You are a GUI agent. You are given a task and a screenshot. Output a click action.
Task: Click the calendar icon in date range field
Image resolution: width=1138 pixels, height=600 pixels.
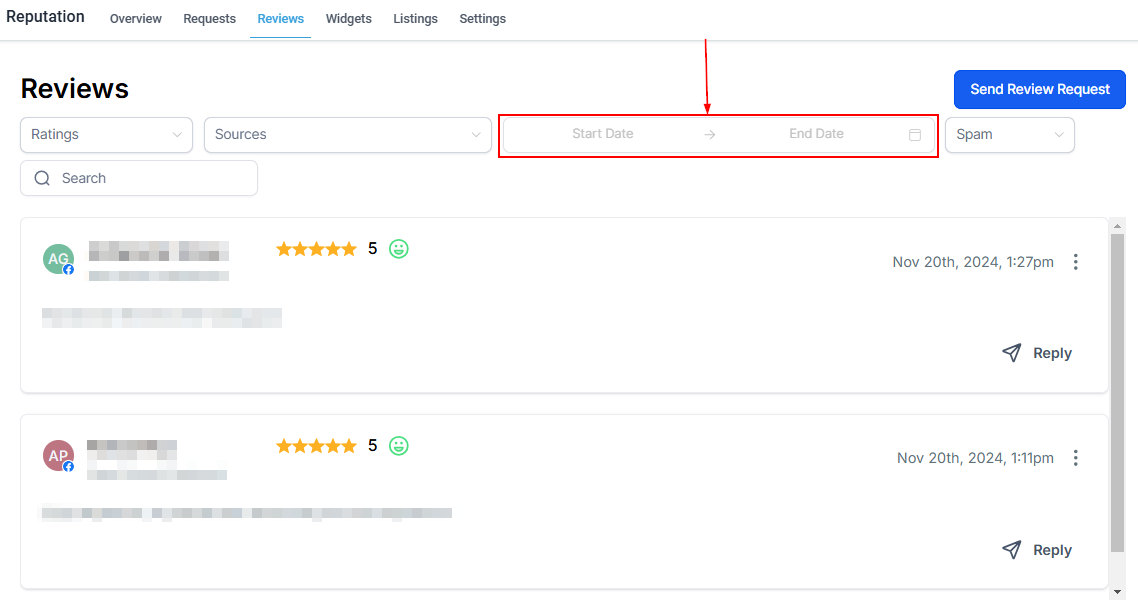[x=914, y=135]
